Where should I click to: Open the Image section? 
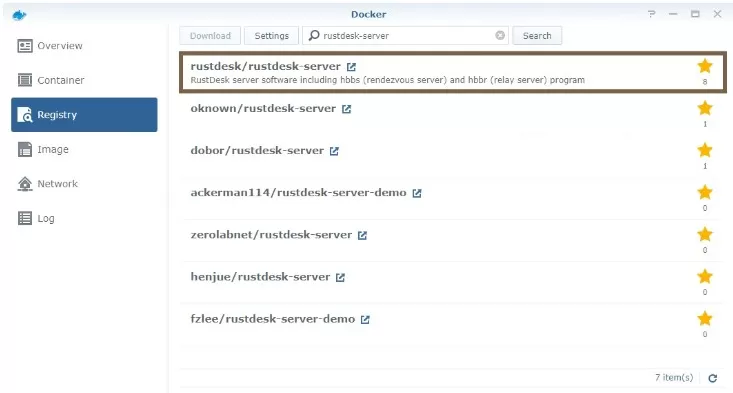(x=84, y=149)
